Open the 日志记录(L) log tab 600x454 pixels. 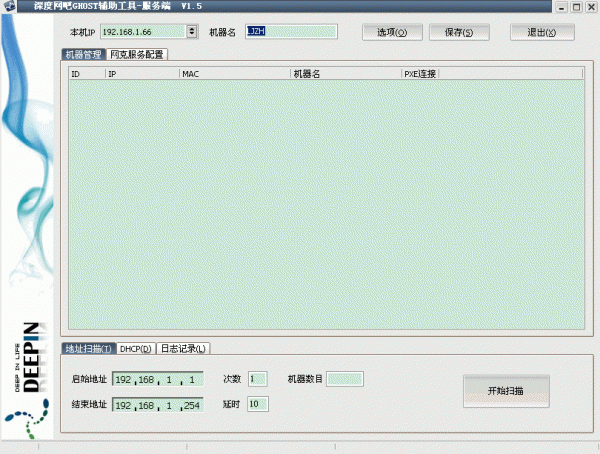click(x=183, y=348)
